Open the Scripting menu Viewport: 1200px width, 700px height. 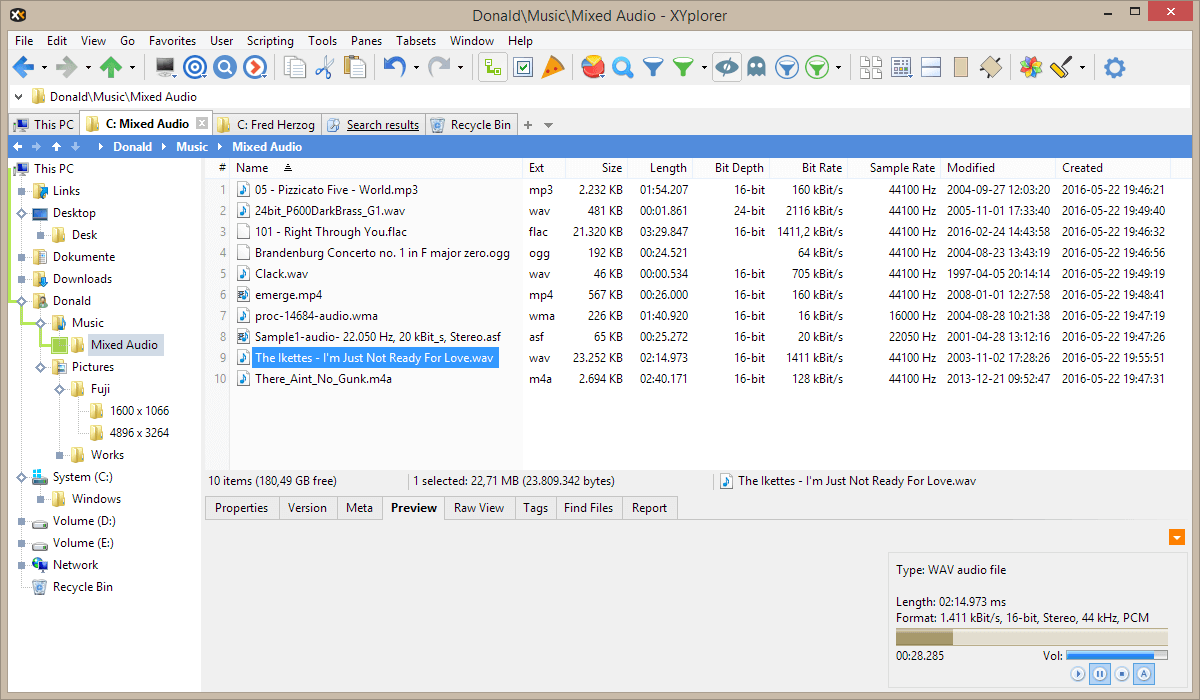[x=270, y=41]
